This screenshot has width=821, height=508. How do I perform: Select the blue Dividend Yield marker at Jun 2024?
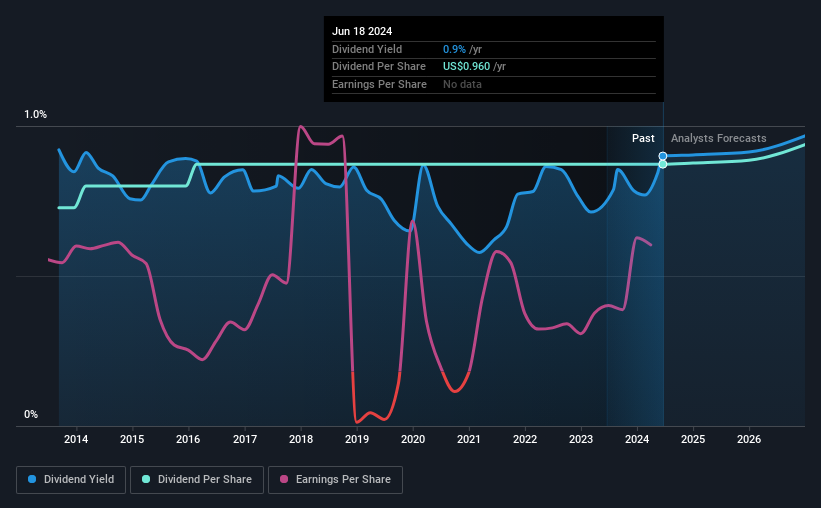(663, 156)
